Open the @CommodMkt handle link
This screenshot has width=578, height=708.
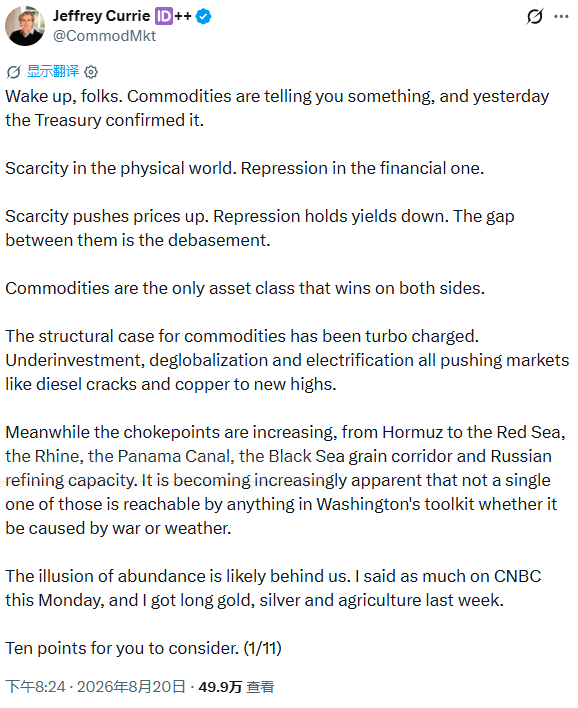[104, 36]
